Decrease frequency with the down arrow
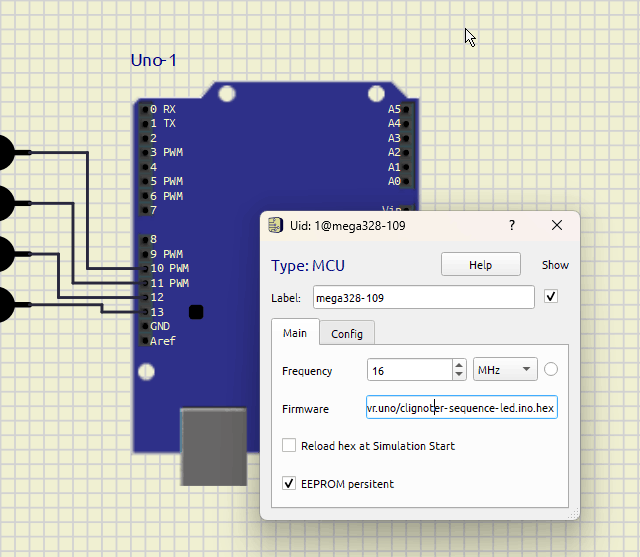Viewport: 640px width, 557px height. (459, 375)
